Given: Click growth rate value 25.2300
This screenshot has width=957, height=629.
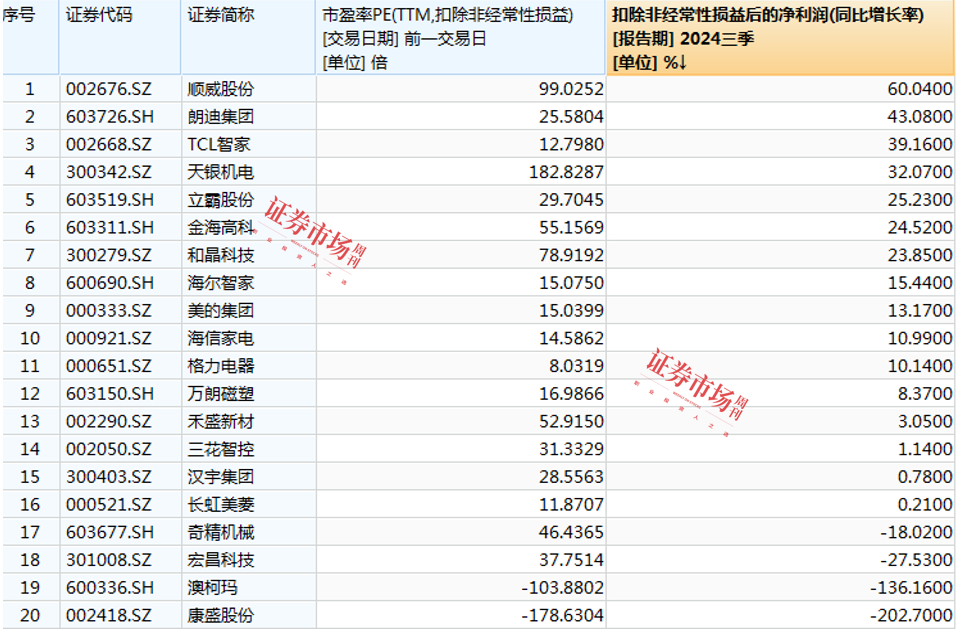Looking at the screenshot, I should click(920, 200).
